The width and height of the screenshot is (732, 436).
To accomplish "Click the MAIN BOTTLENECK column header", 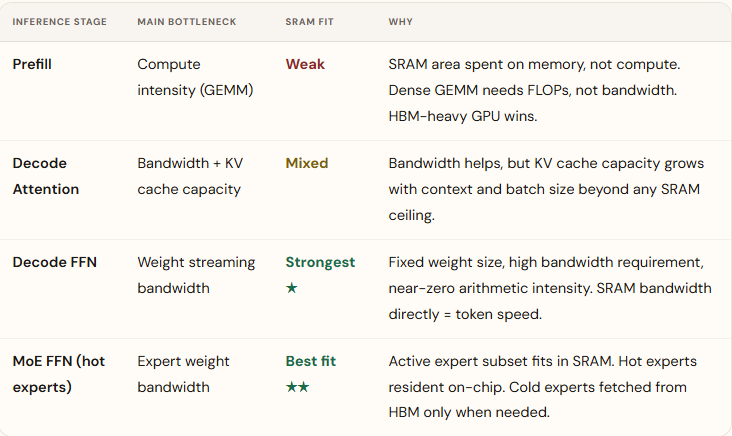I will tap(187, 22).
